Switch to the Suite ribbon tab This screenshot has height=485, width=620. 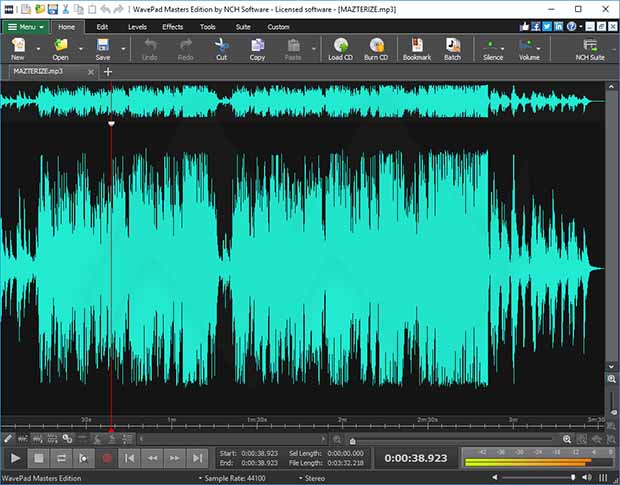point(243,27)
